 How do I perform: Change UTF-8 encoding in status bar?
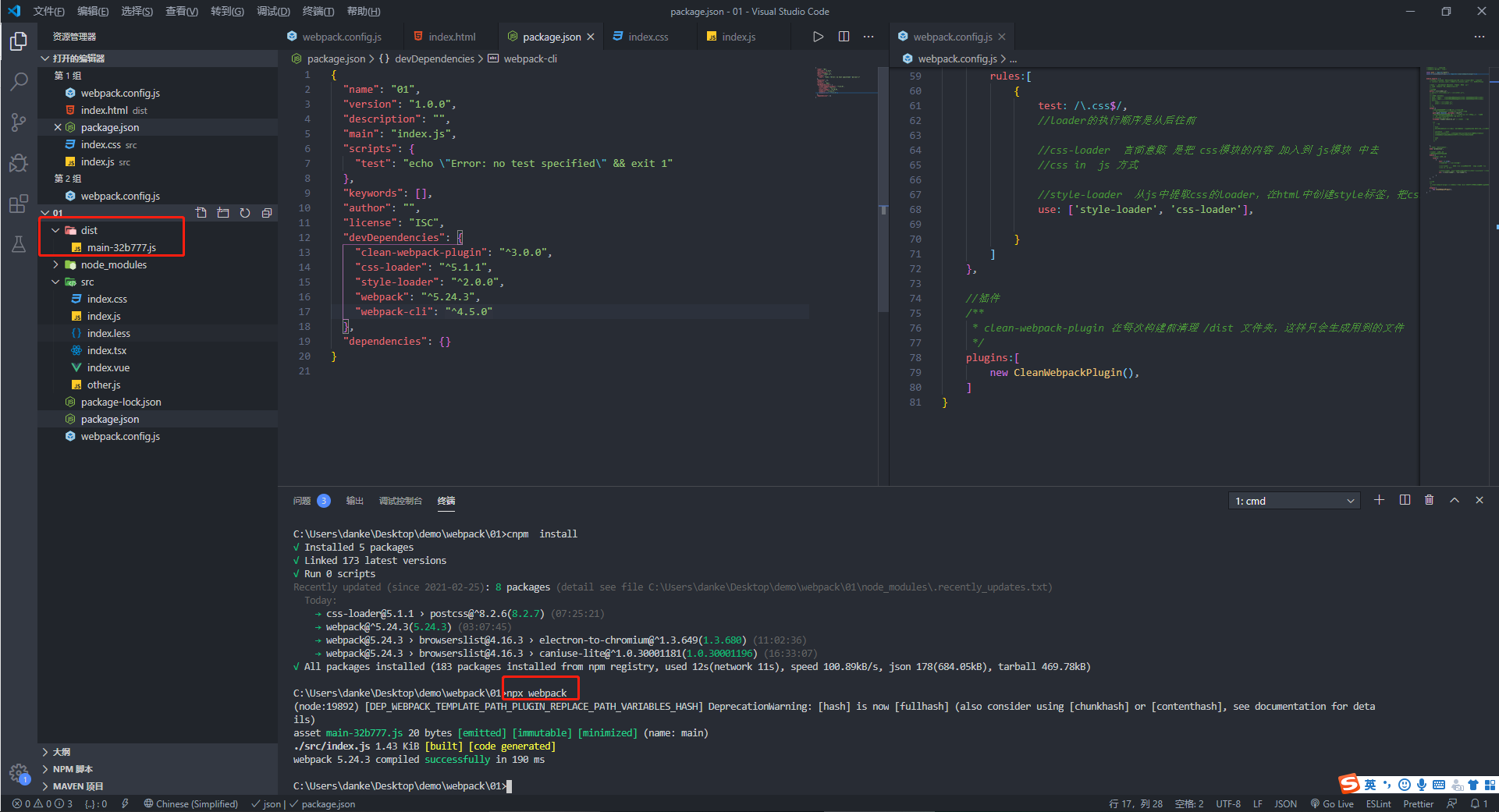(x=1228, y=803)
